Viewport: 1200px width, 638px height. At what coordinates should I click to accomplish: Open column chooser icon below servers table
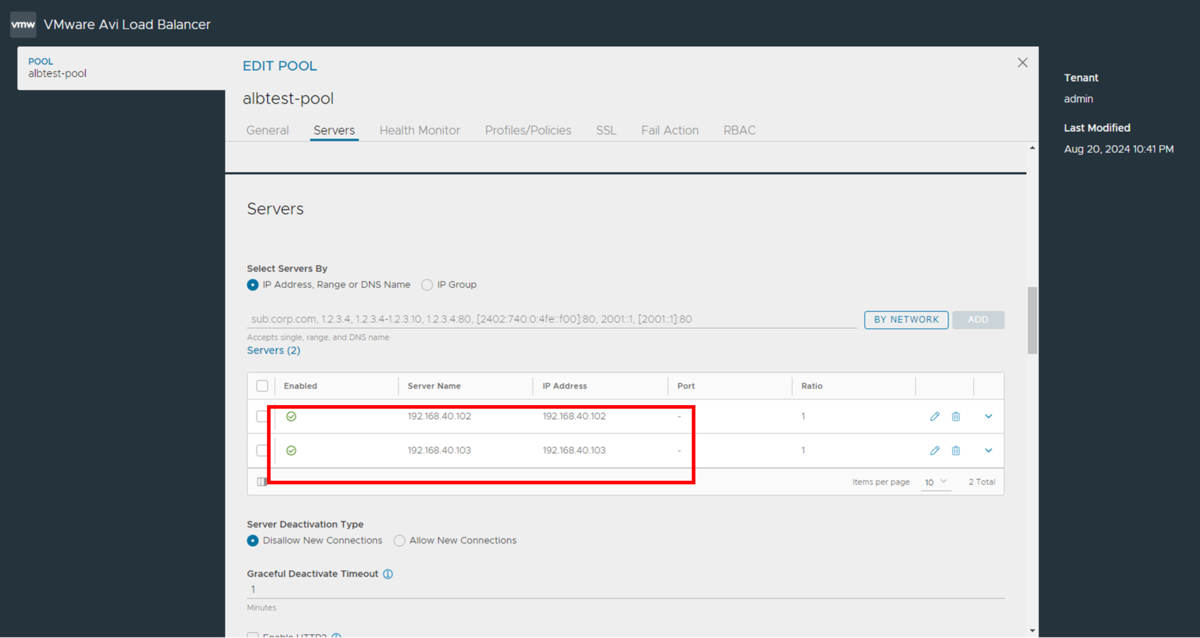(x=262, y=482)
